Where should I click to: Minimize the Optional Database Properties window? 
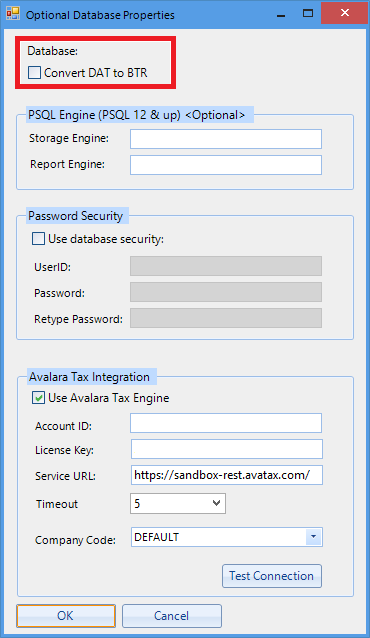[281, 14]
